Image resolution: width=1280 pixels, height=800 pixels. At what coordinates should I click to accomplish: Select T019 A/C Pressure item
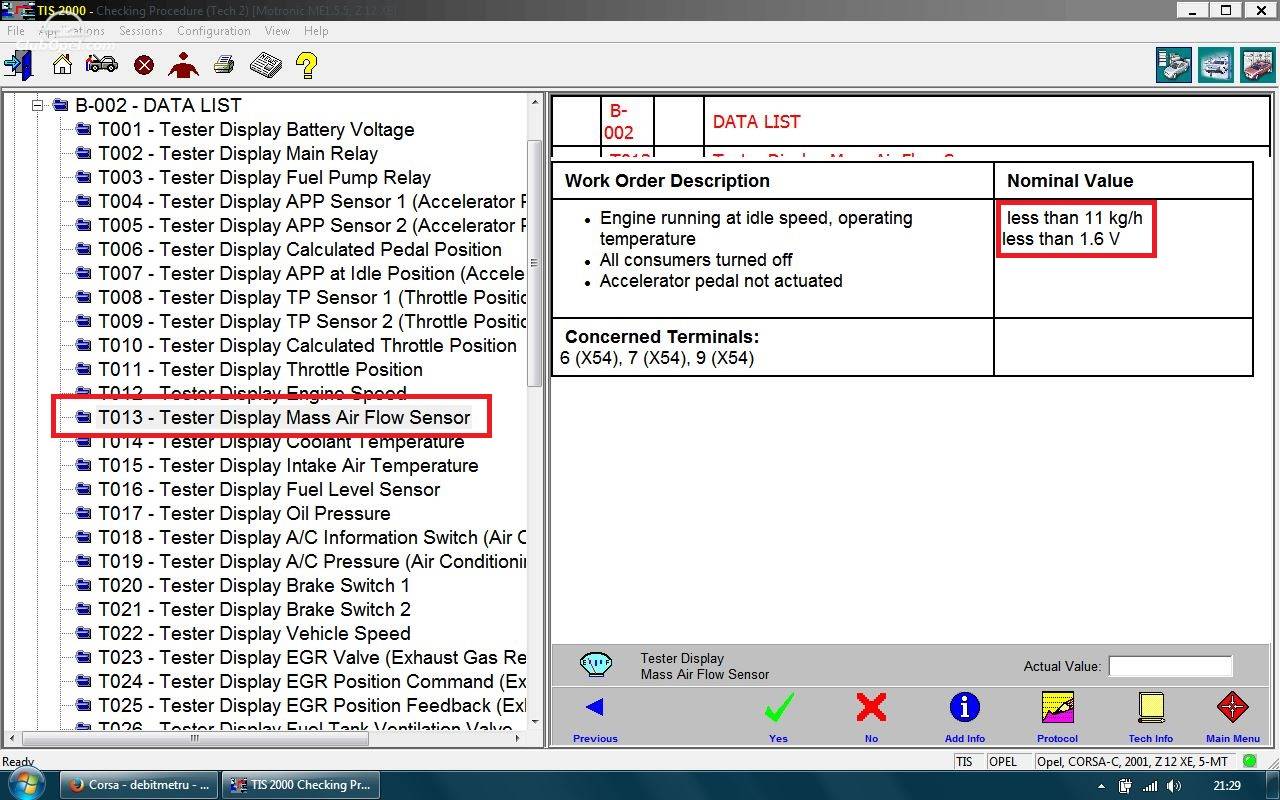click(312, 561)
